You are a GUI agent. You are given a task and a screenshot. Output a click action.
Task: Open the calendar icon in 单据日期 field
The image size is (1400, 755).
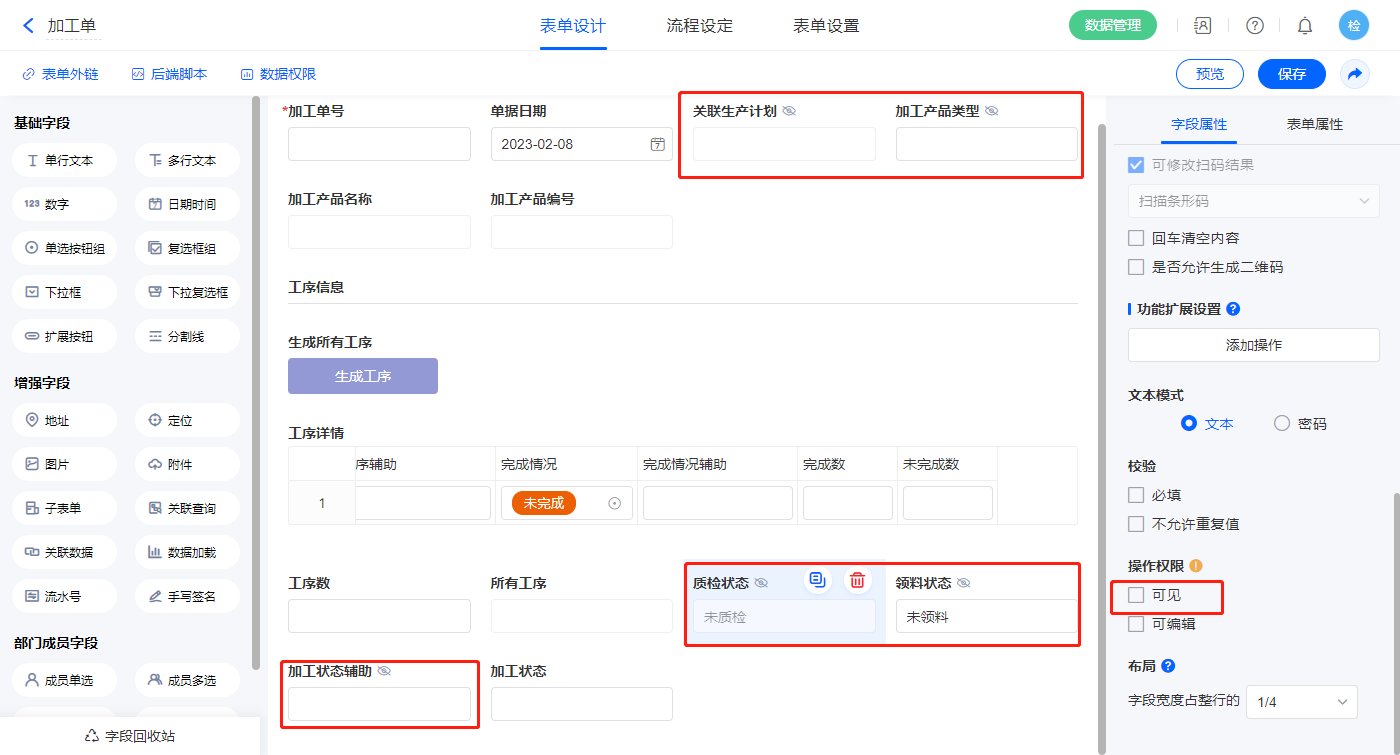pyautogui.click(x=657, y=144)
